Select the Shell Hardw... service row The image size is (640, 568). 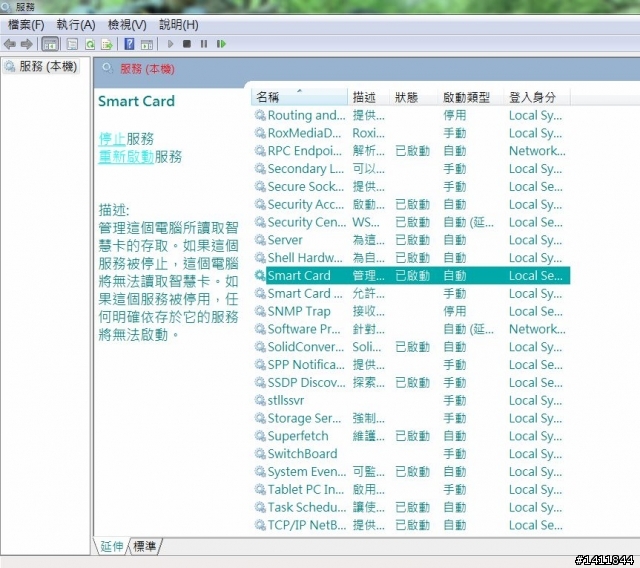[411, 257]
